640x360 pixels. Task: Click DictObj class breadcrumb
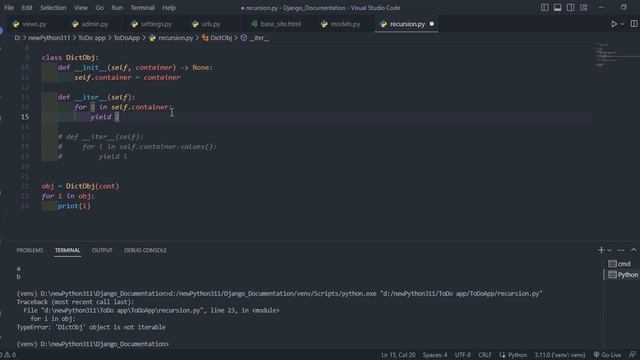[221, 38]
